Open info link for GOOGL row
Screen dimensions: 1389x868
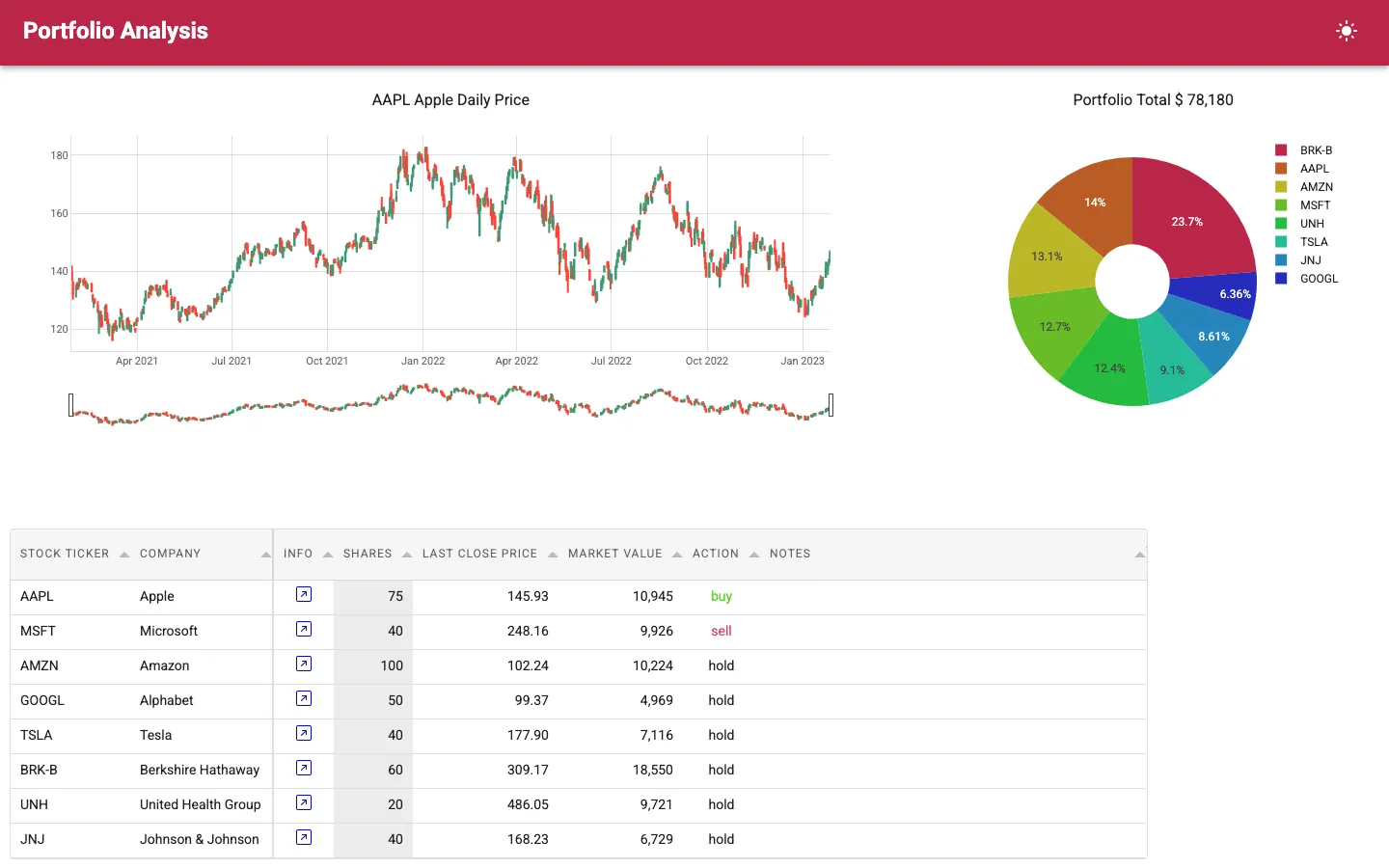[304, 699]
